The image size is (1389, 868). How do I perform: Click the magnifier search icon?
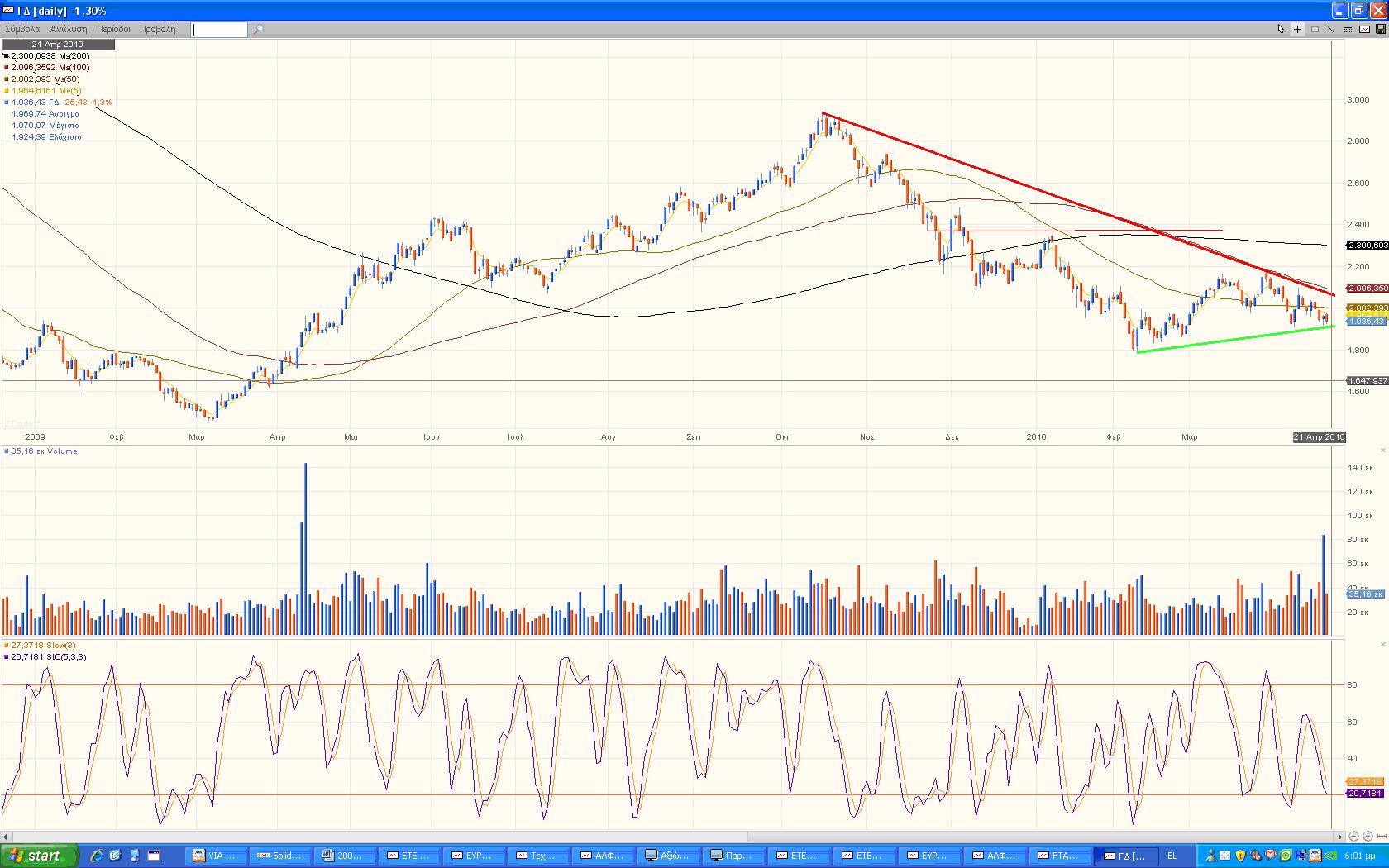(259, 29)
